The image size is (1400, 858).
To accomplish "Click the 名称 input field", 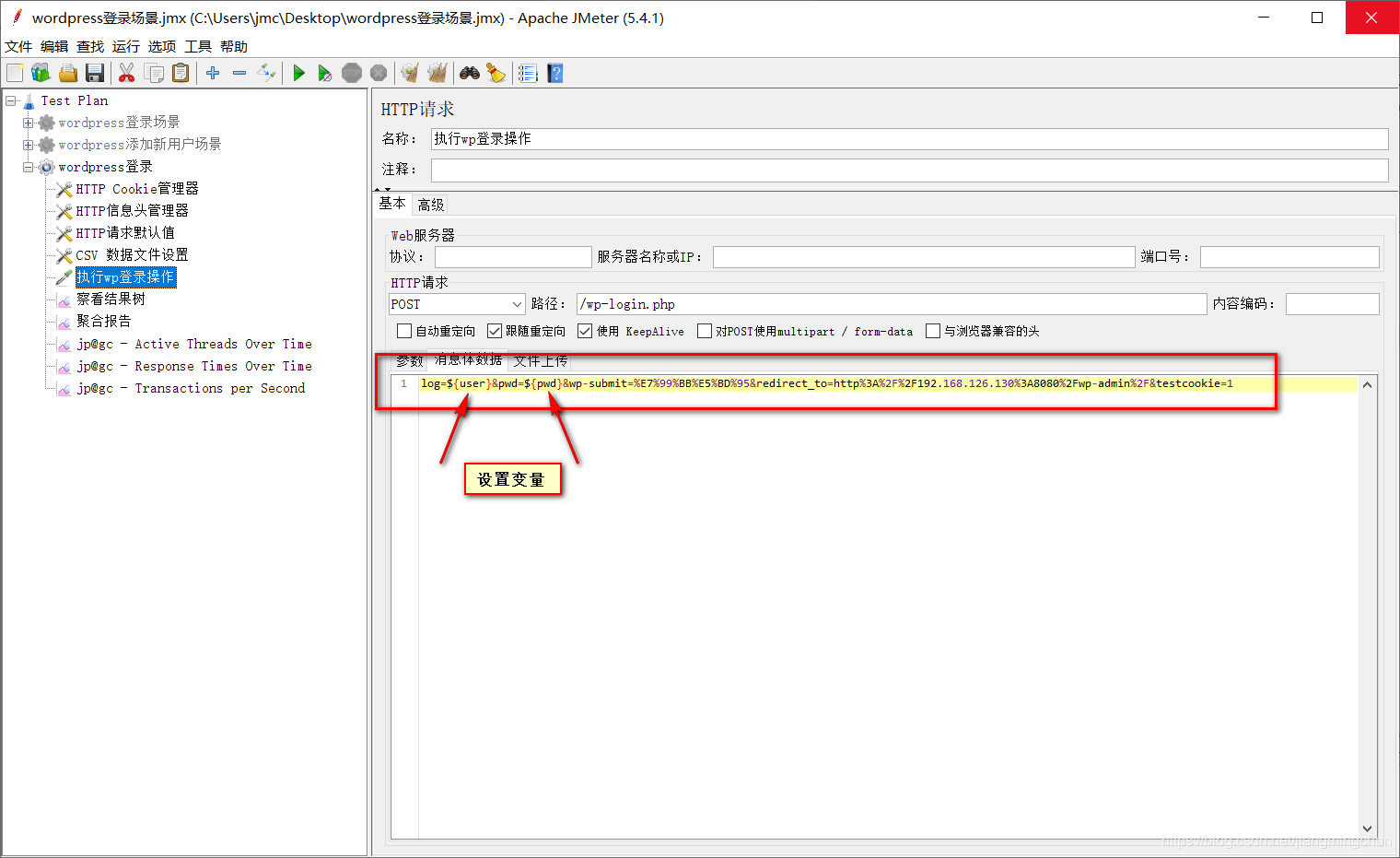I will point(909,138).
